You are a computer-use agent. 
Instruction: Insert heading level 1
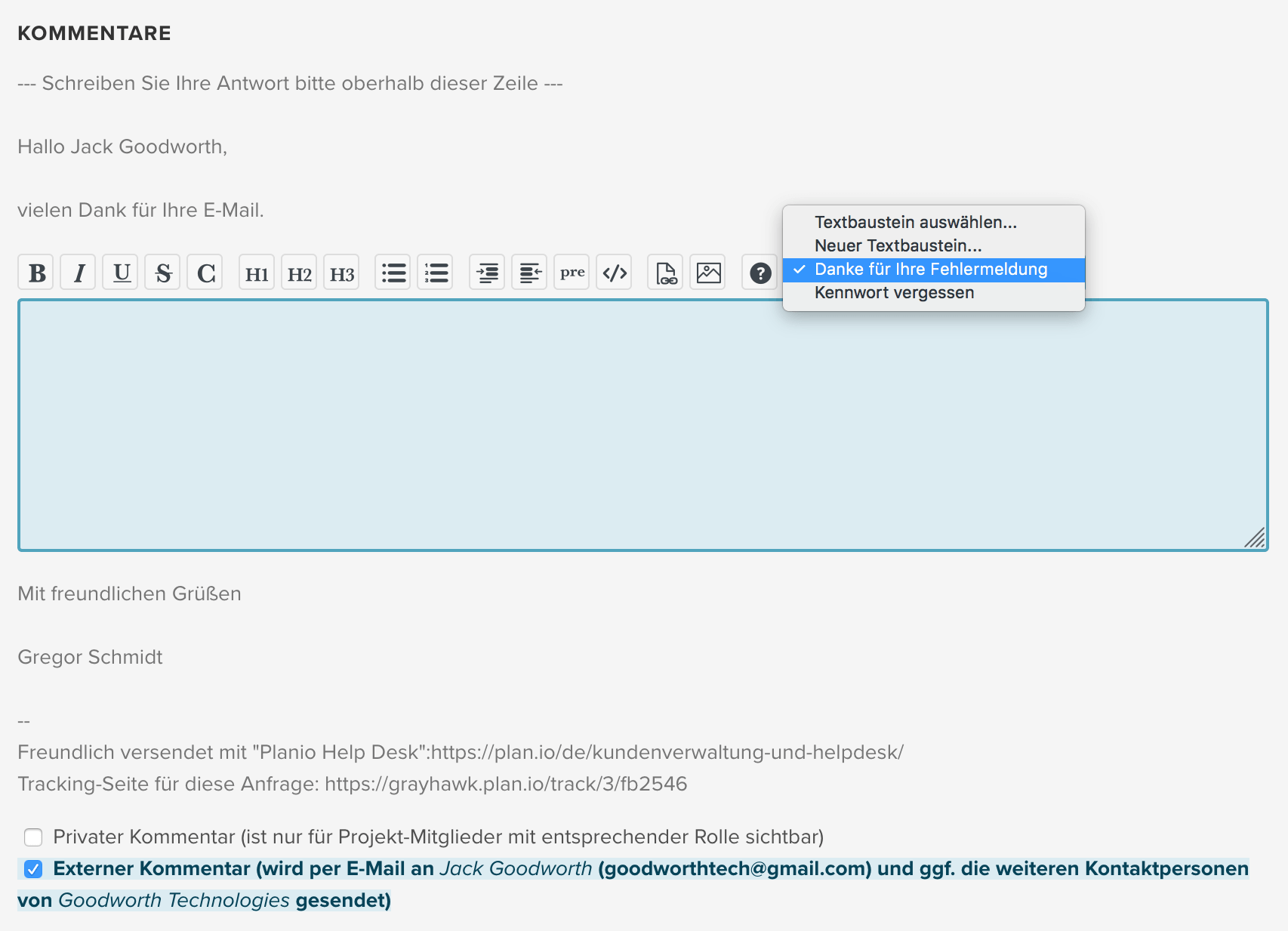pos(257,273)
